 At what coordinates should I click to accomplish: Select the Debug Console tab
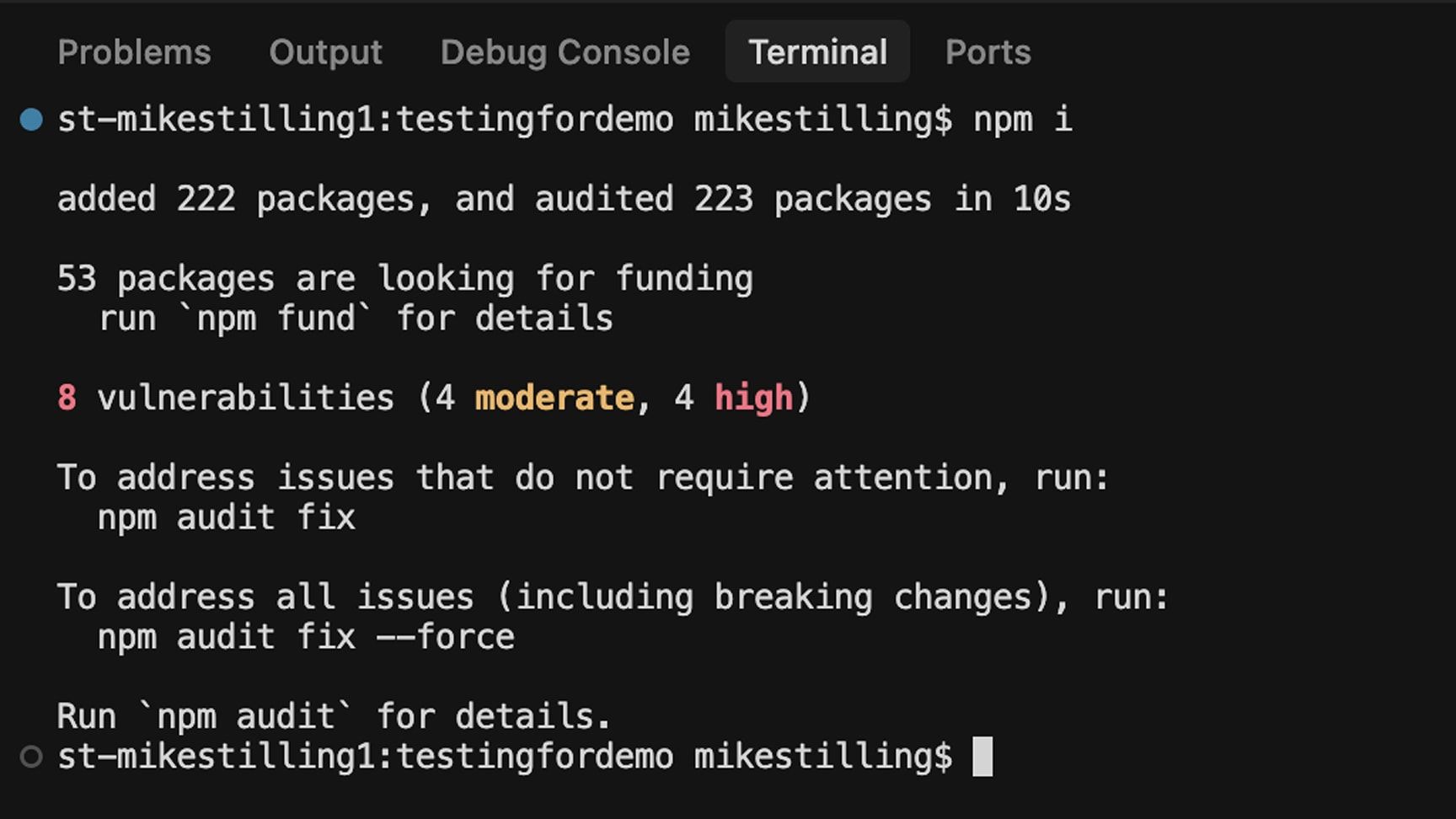(565, 52)
